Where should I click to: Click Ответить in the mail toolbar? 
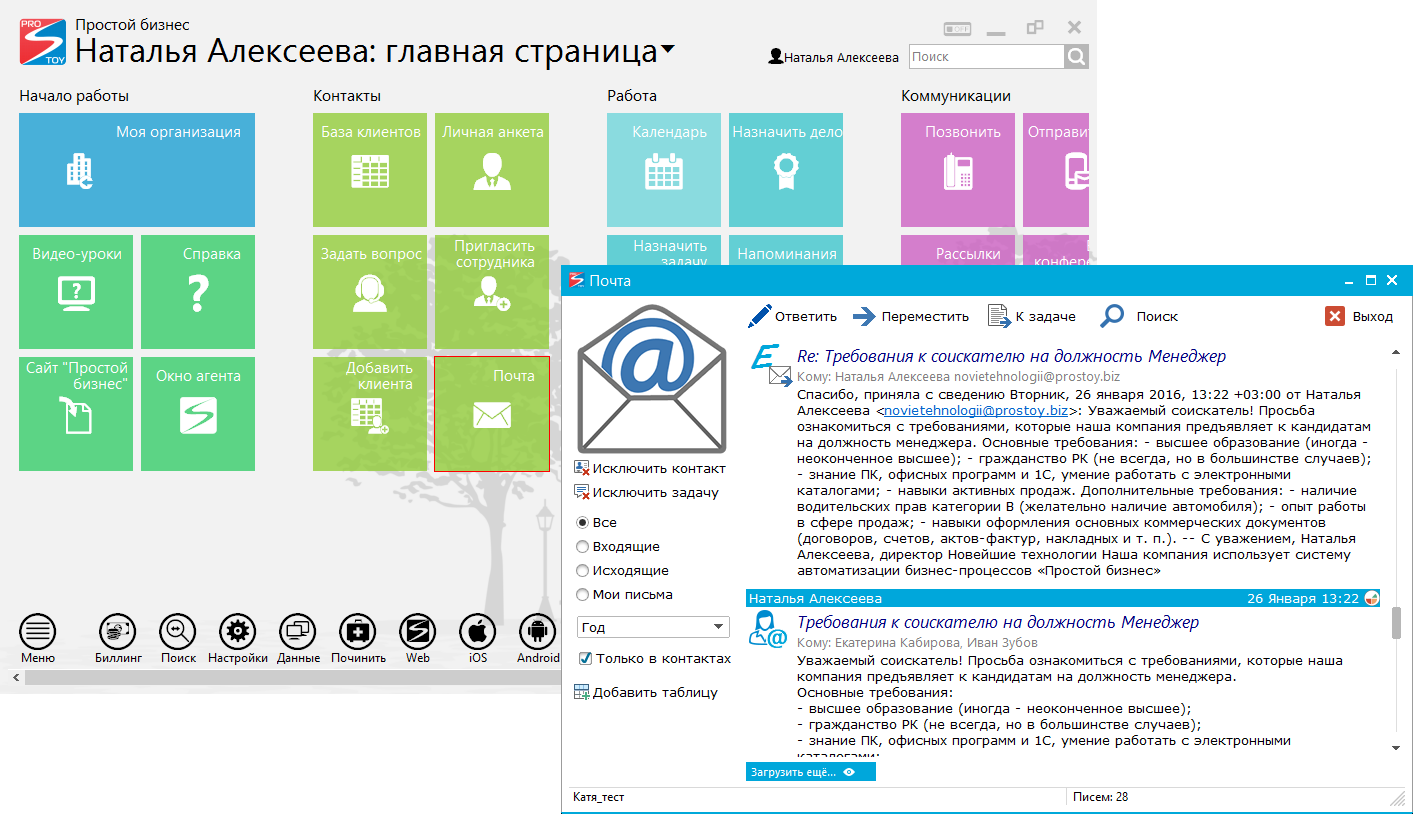[792, 316]
